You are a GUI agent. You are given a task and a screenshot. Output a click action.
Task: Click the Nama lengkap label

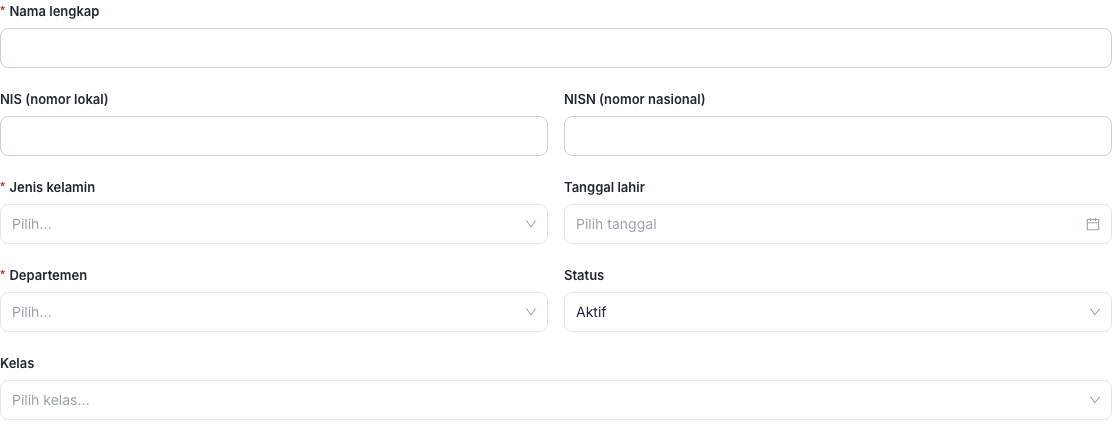point(54,11)
